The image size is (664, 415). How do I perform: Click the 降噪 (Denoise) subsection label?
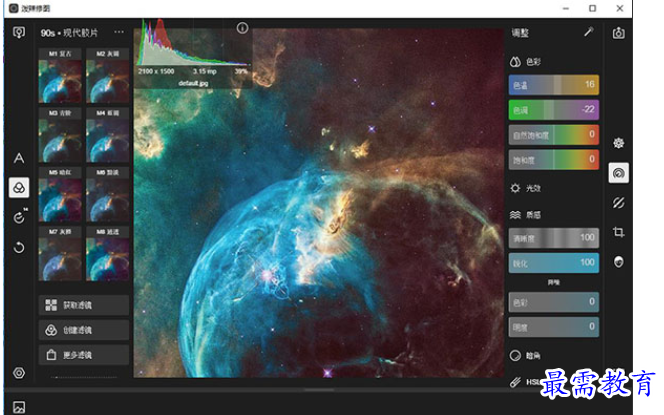[554, 282]
